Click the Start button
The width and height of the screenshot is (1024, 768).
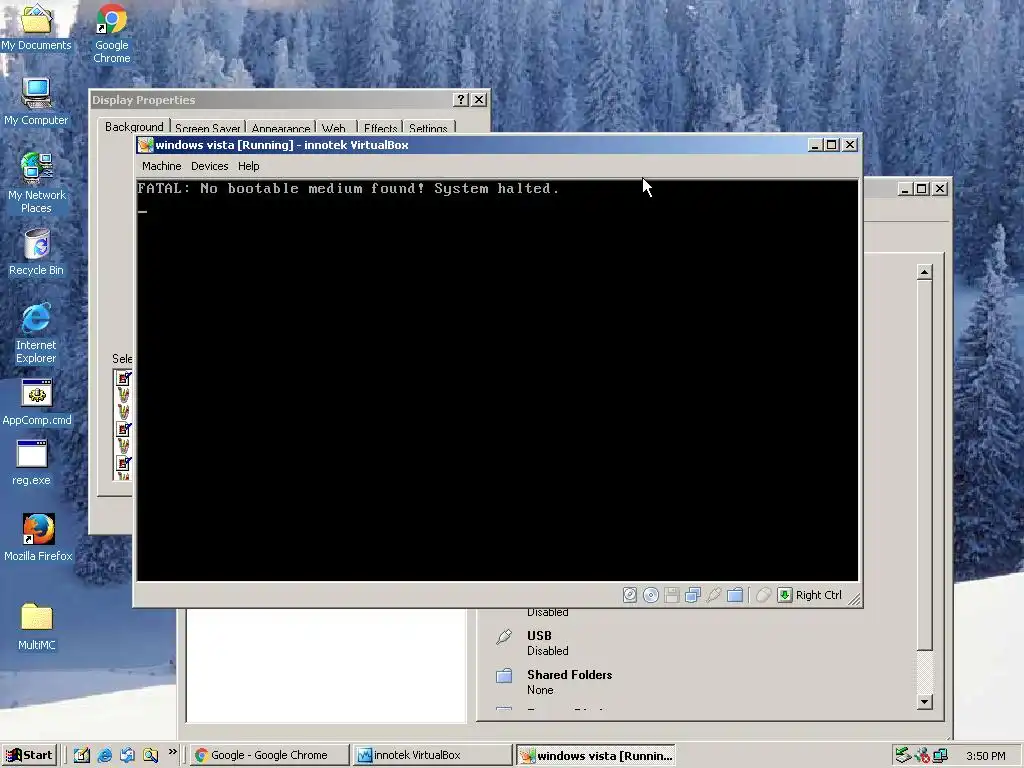[x=29, y=755]
